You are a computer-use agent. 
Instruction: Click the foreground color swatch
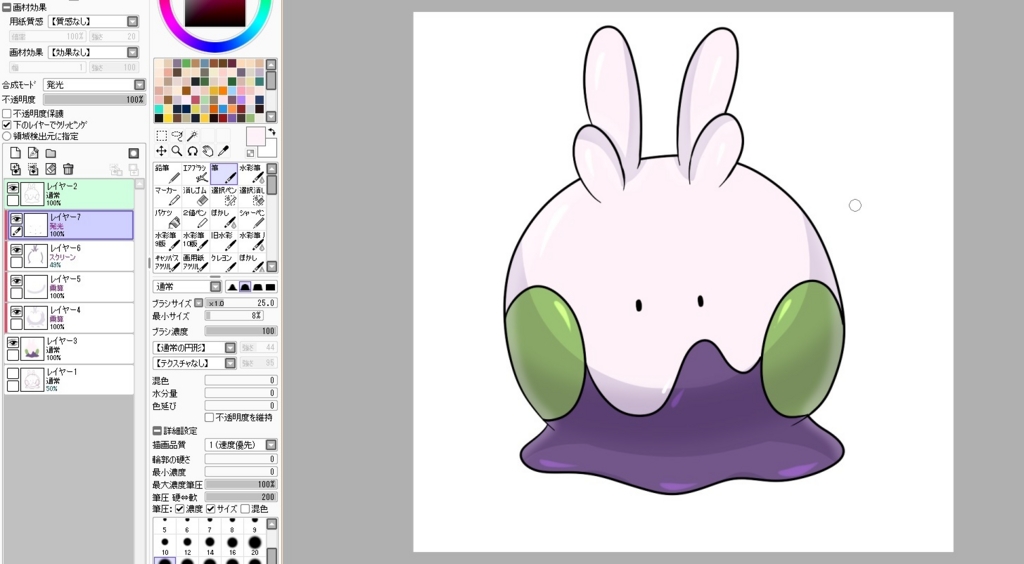coord(255,136)
